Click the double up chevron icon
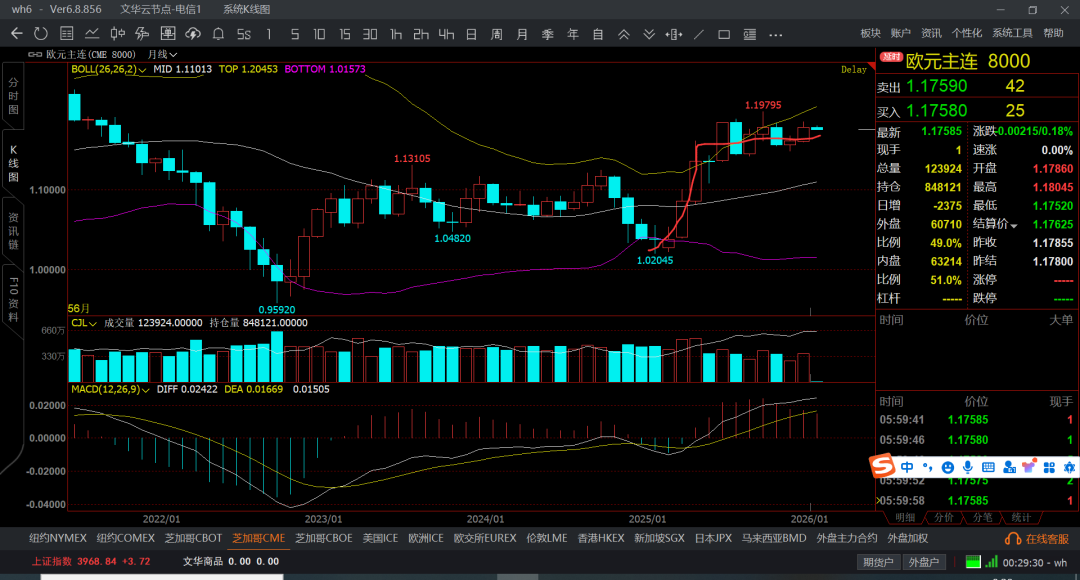1080x580 pixels. point(623,34)
